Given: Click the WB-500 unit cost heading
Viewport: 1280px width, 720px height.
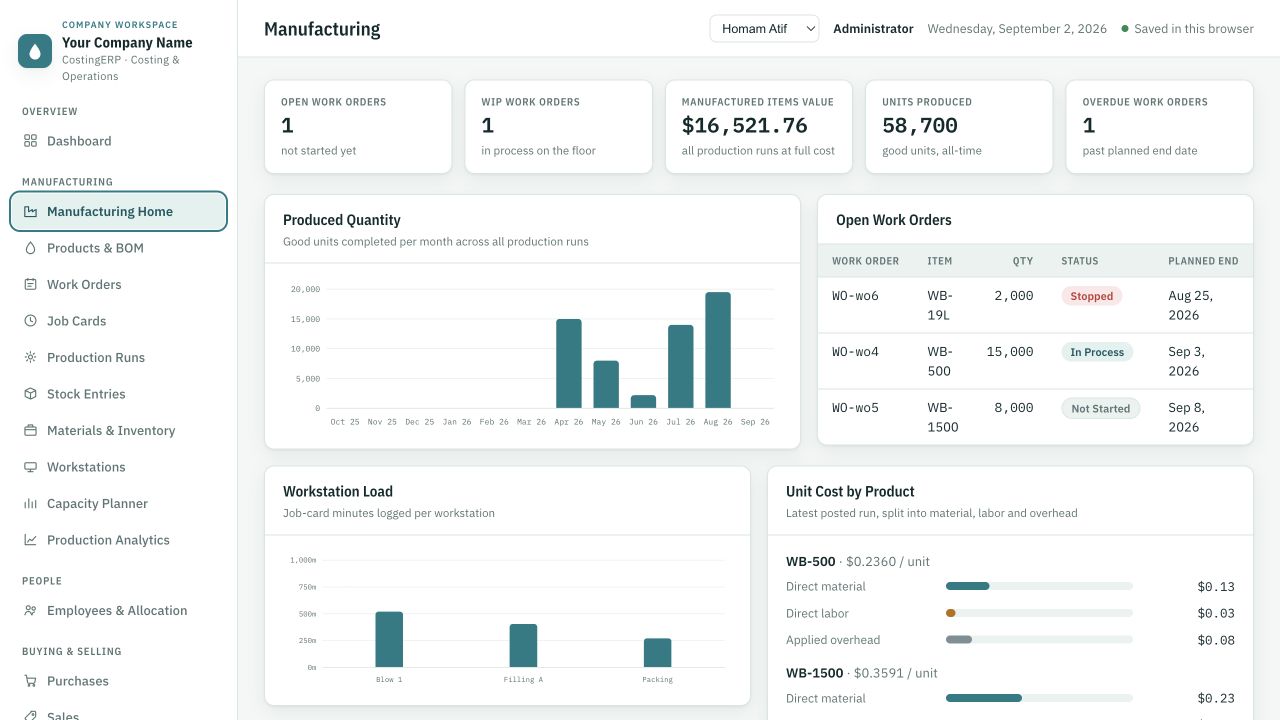Looking at the screenshot, I should point(858,562).
